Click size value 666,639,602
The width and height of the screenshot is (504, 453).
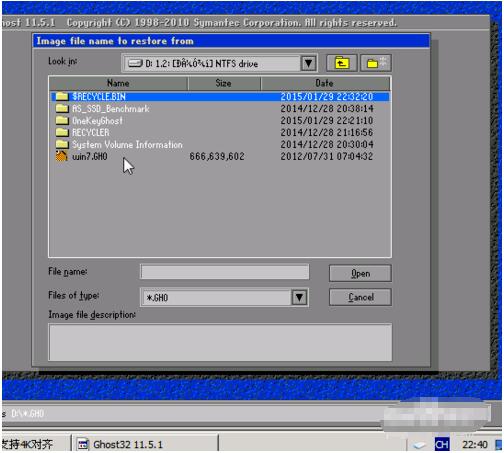pyautogui.click(x=217, y=156)
